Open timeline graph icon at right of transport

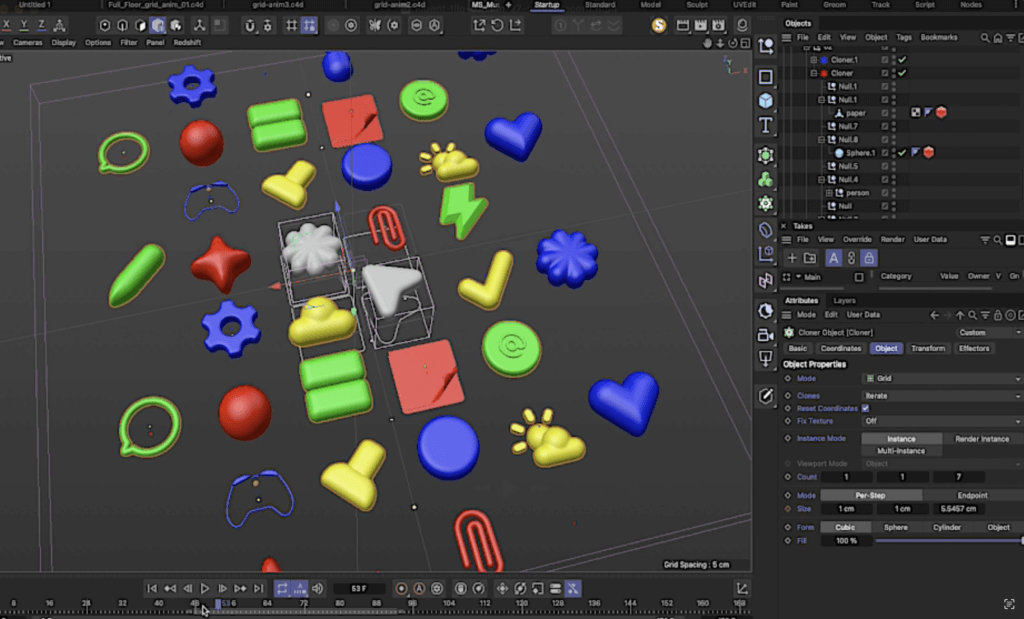742,588
